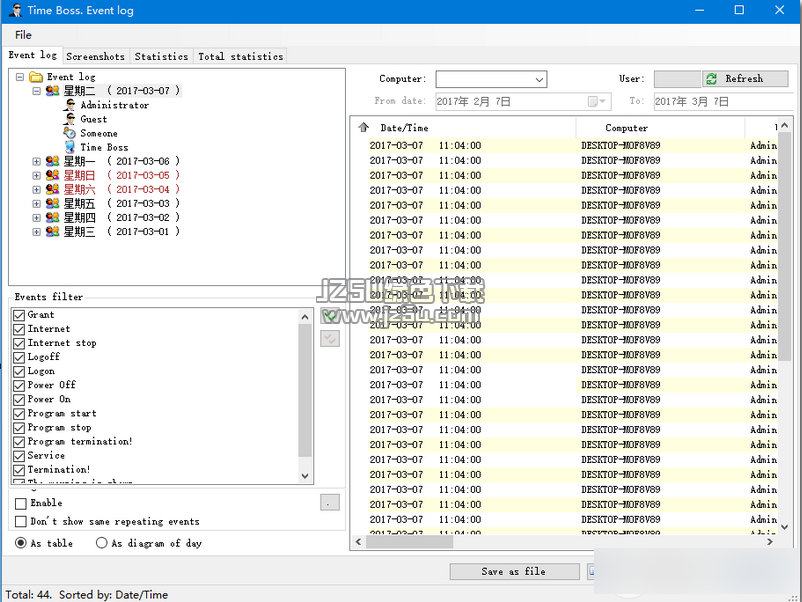802x602 pixels.
Task: Collapse the Event log root node
Action: (20, 77)
